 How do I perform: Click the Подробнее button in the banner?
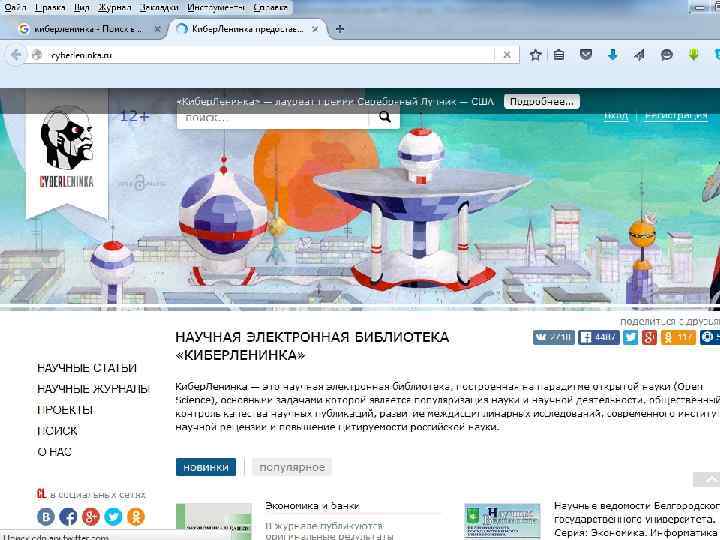[x=541, y=101]
